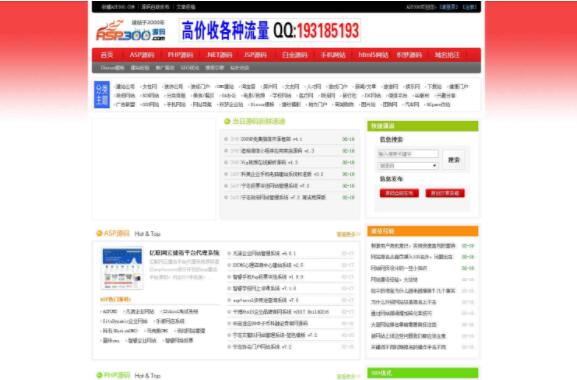577x380 pixels.
Task: Click green circle icon beside daily update heading
Action: 227,121
